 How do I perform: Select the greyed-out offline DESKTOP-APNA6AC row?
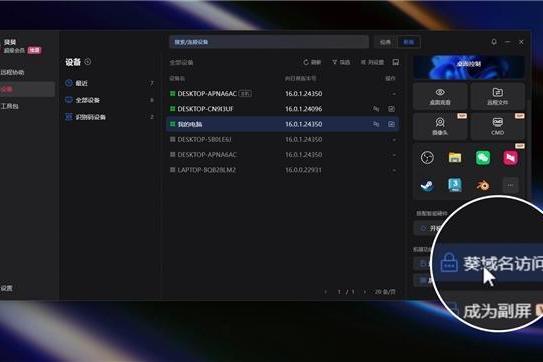(x=283, y=154)
